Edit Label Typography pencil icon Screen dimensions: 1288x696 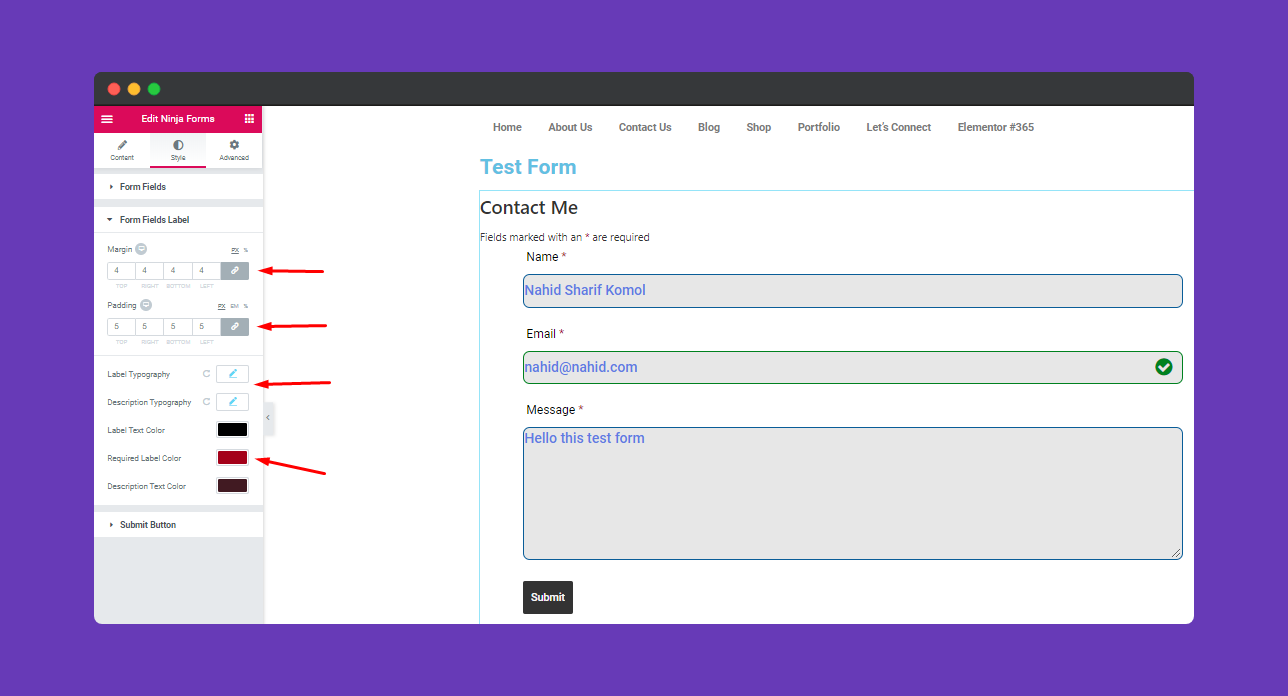click(232, 373)
